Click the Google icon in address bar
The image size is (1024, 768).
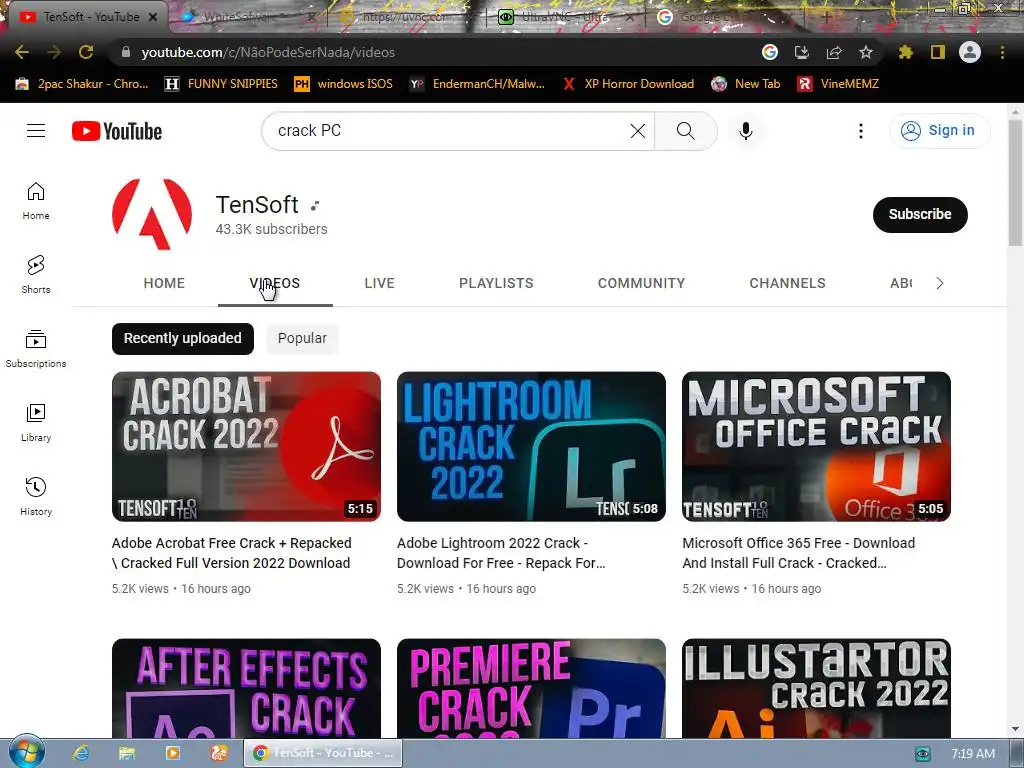point(770,52)
